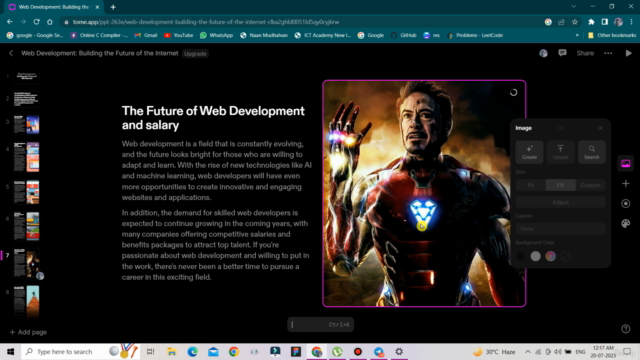
Task: Close the Image panel
Action: [600, 128]
